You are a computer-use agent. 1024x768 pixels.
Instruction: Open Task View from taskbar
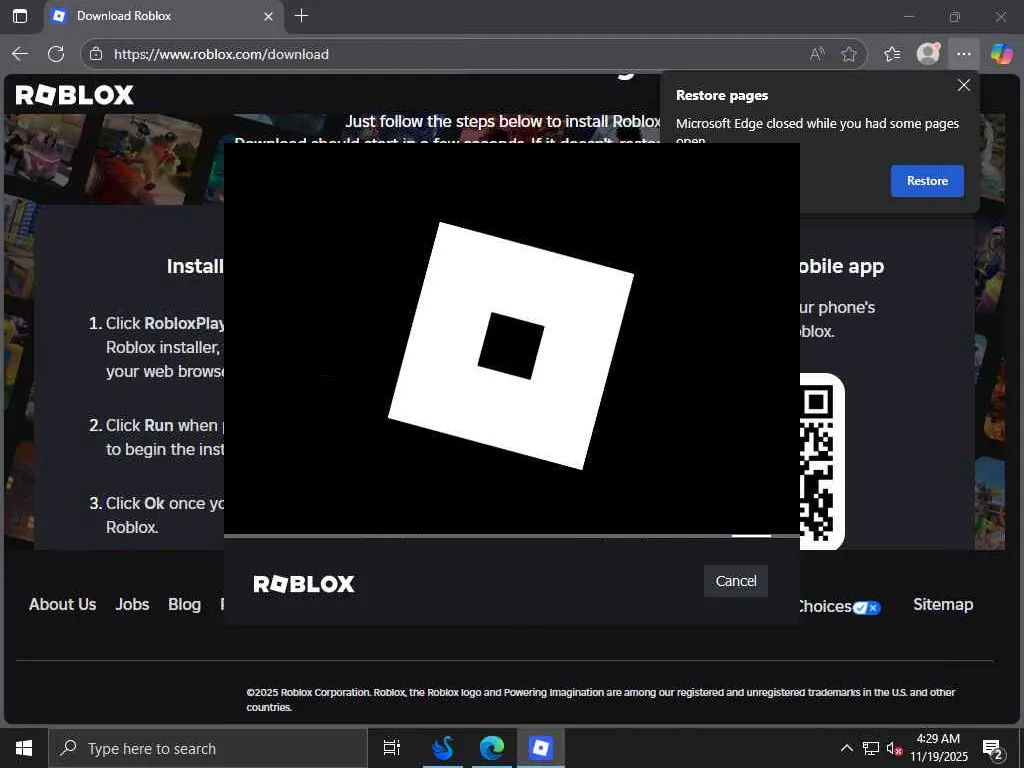point(392,748)
